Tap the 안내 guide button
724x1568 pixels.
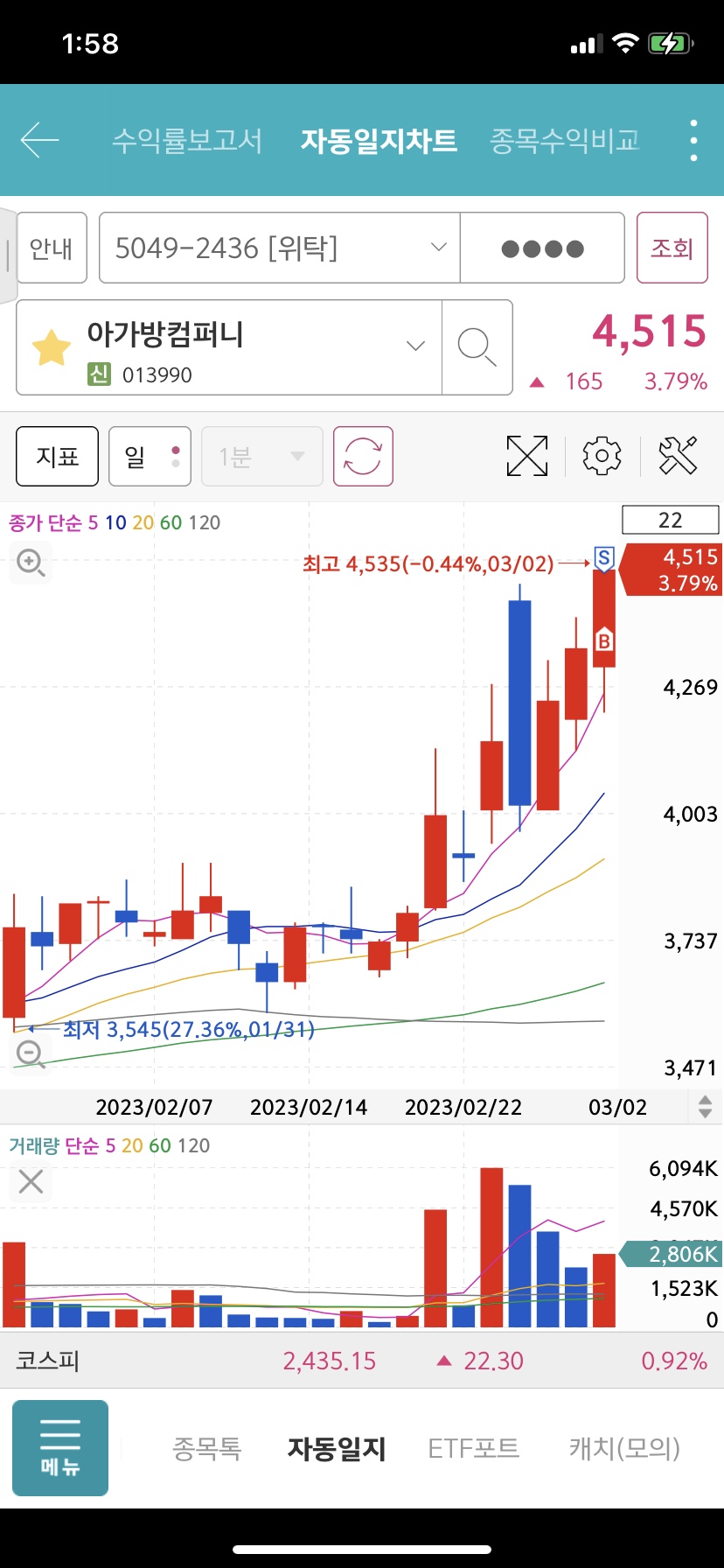click(52, 248)
